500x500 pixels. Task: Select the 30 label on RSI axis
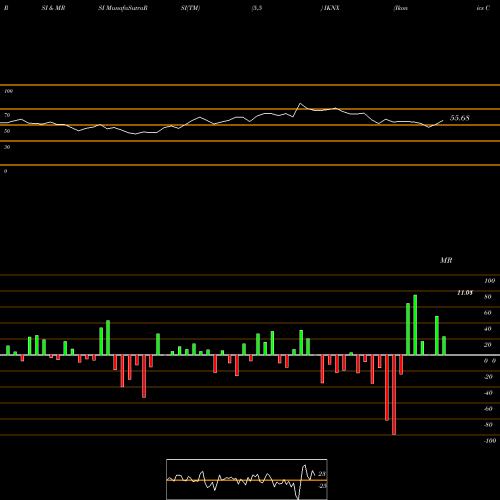[x=7, y=147]
